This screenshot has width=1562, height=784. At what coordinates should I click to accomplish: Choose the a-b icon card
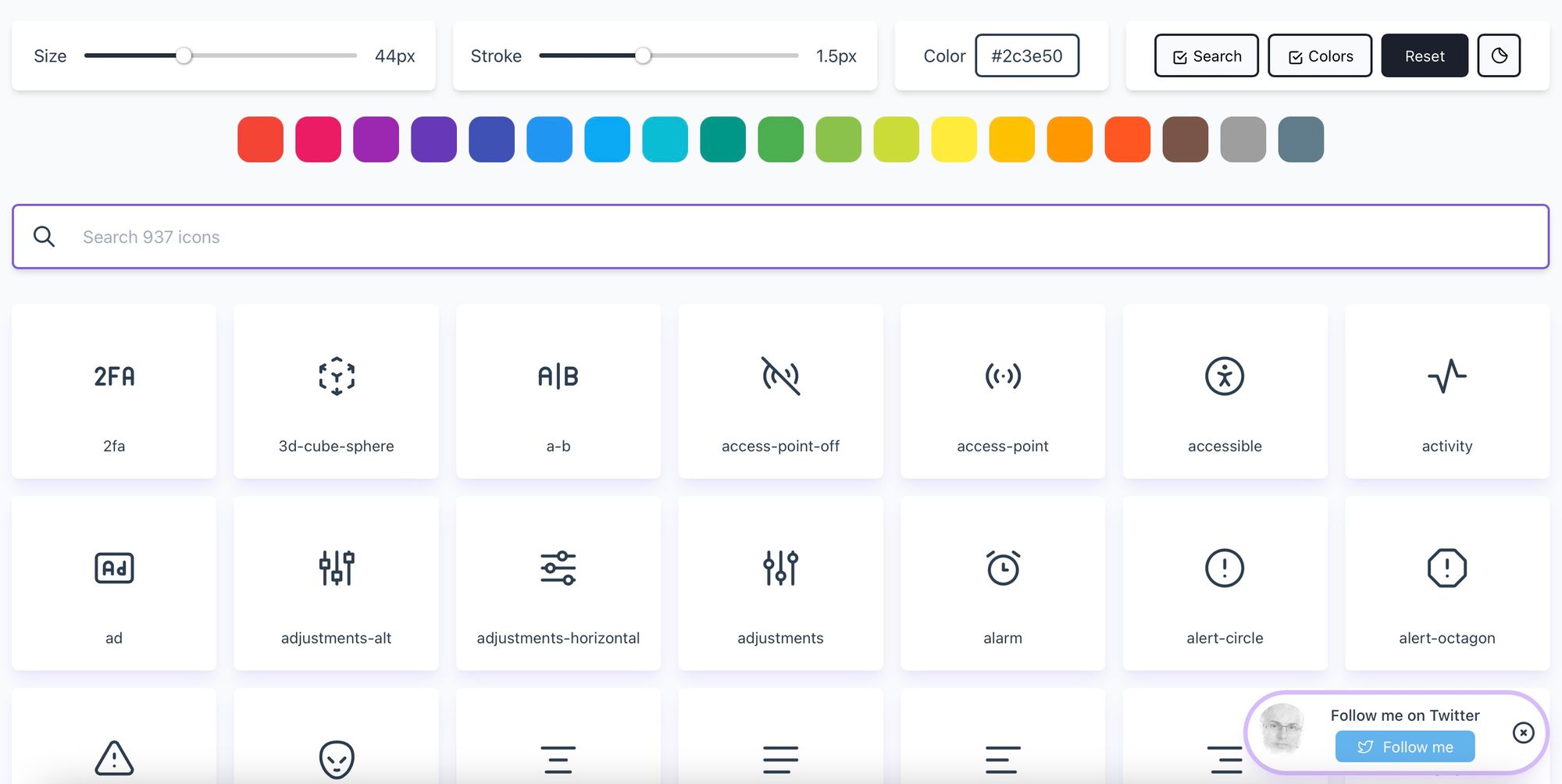tap(558, 391)
